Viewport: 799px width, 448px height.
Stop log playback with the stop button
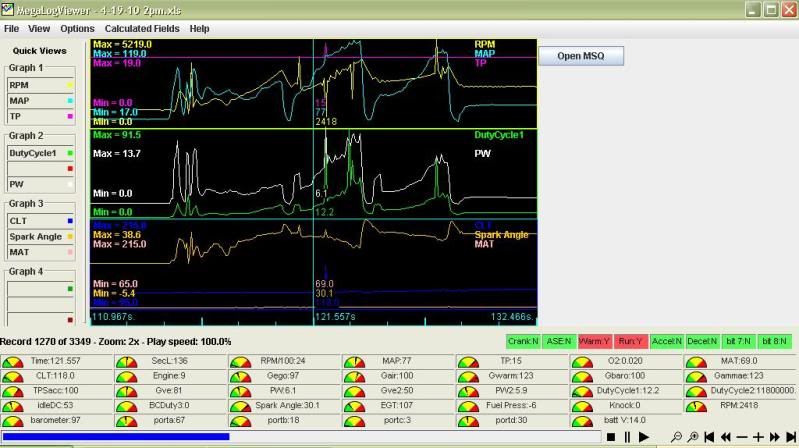click(x=610, y=437)
